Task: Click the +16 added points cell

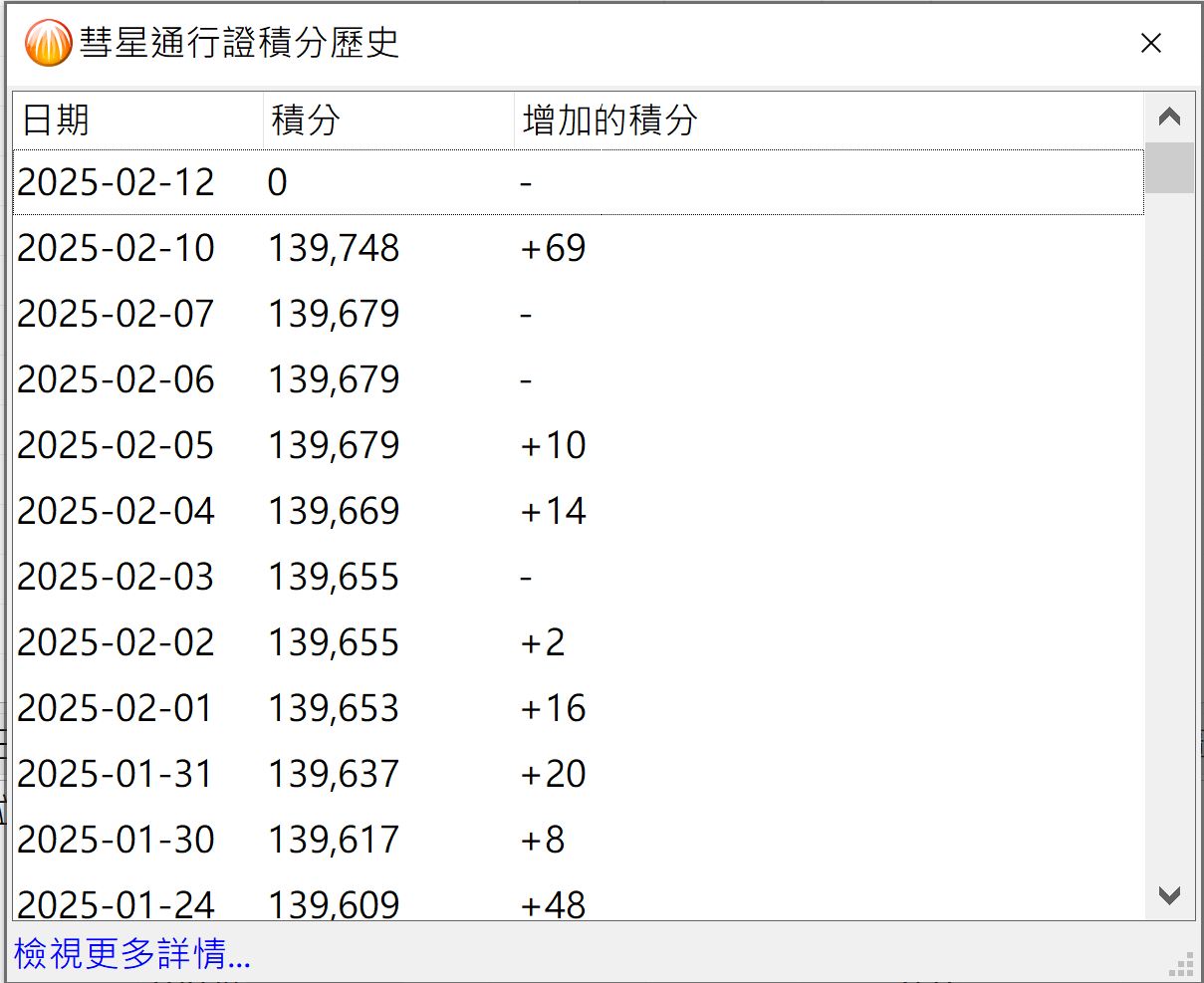Action: point(554,708)
